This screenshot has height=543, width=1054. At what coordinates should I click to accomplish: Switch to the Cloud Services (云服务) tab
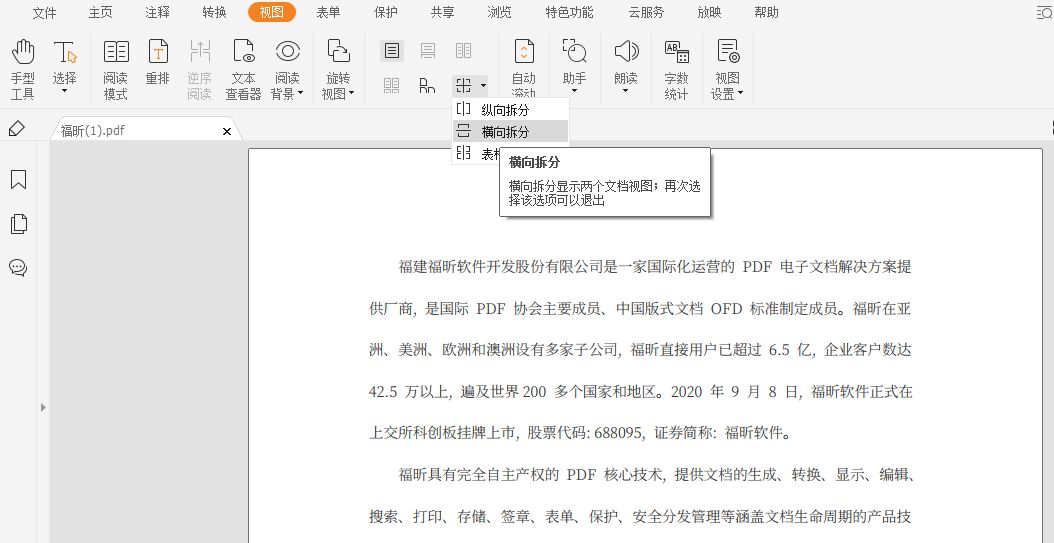click(646, 12)
